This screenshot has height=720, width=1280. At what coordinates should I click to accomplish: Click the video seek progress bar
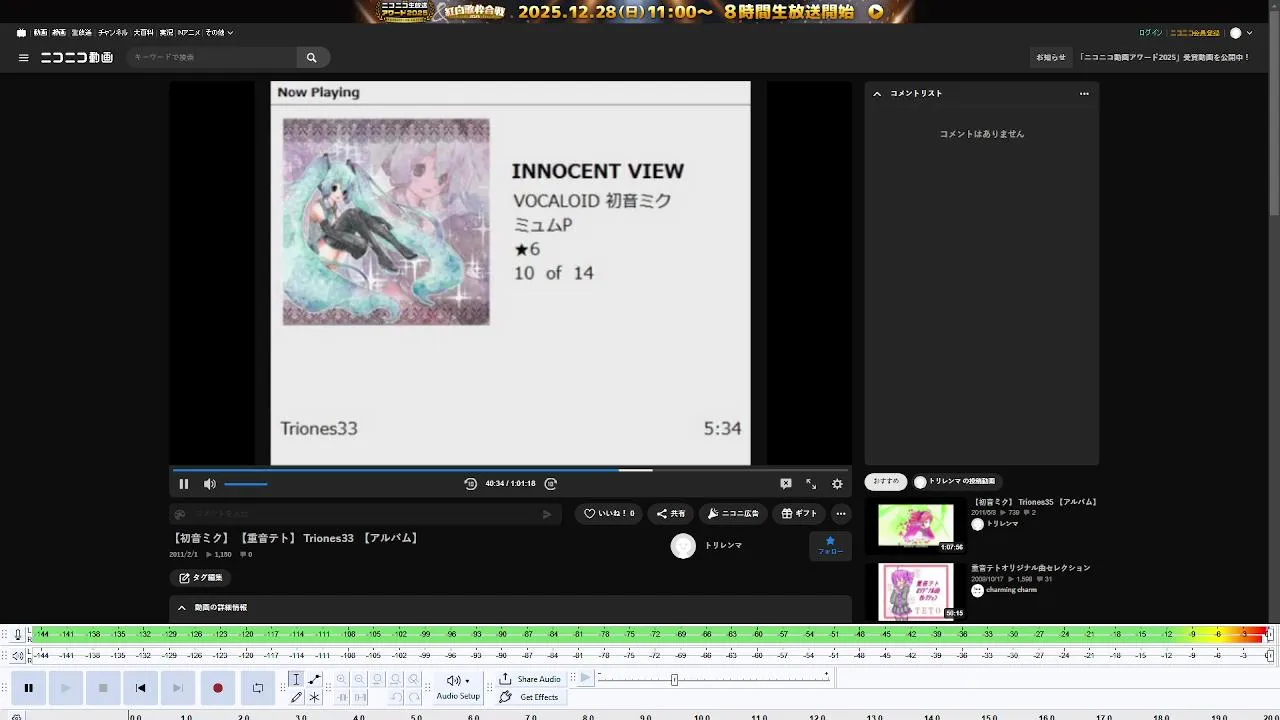click(x=510, y=470)
